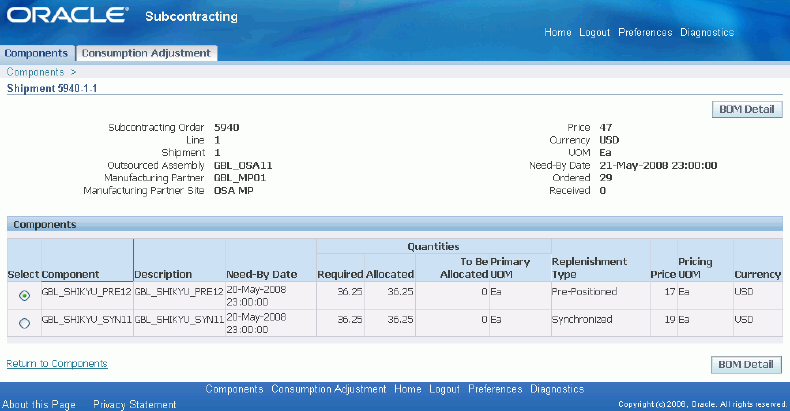Select radio button for GBL_SHIKYU_PRE12 row
The image size is (790, 411).
click(x=24, y=296)
